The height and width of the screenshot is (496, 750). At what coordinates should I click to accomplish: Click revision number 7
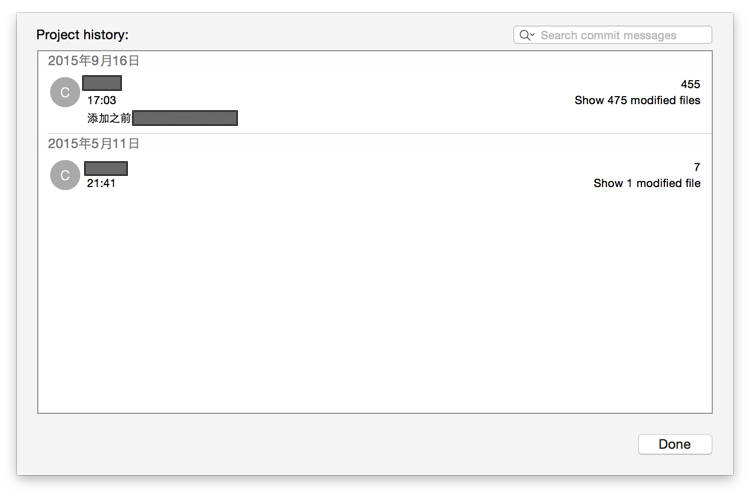click(x=697, y=168)
